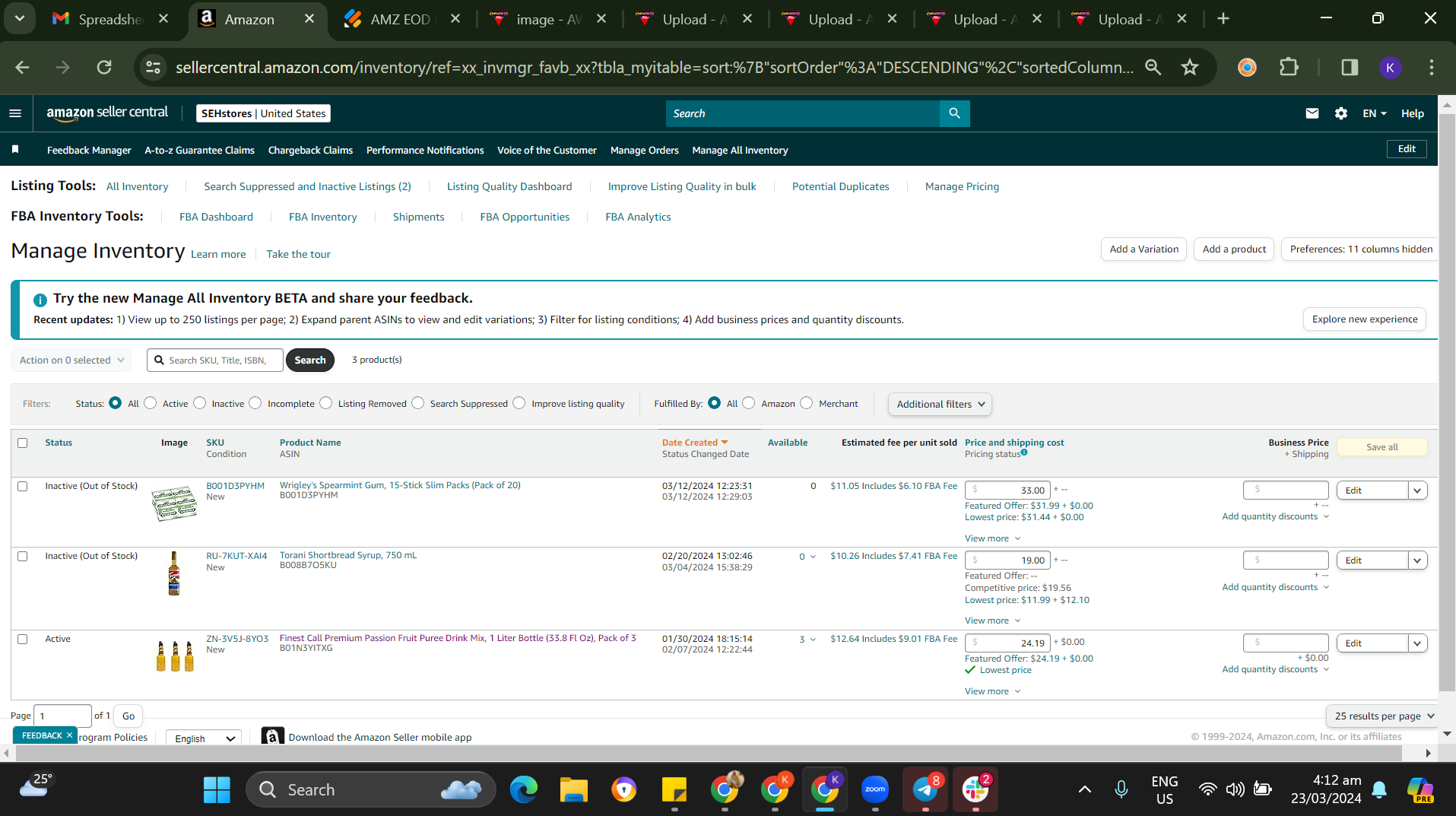
Task: Open the tab search dropdown arrow
Action: click(x=20, y=18)
